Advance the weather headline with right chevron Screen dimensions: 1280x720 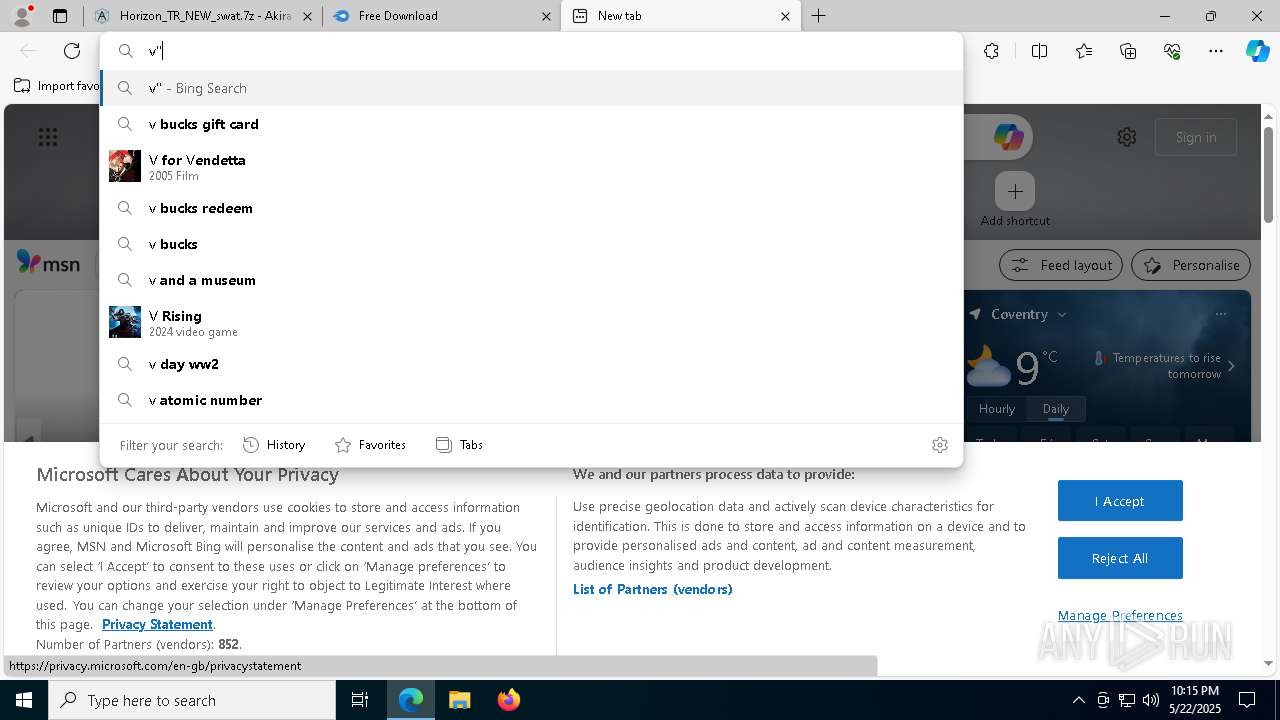(1231, 366)
